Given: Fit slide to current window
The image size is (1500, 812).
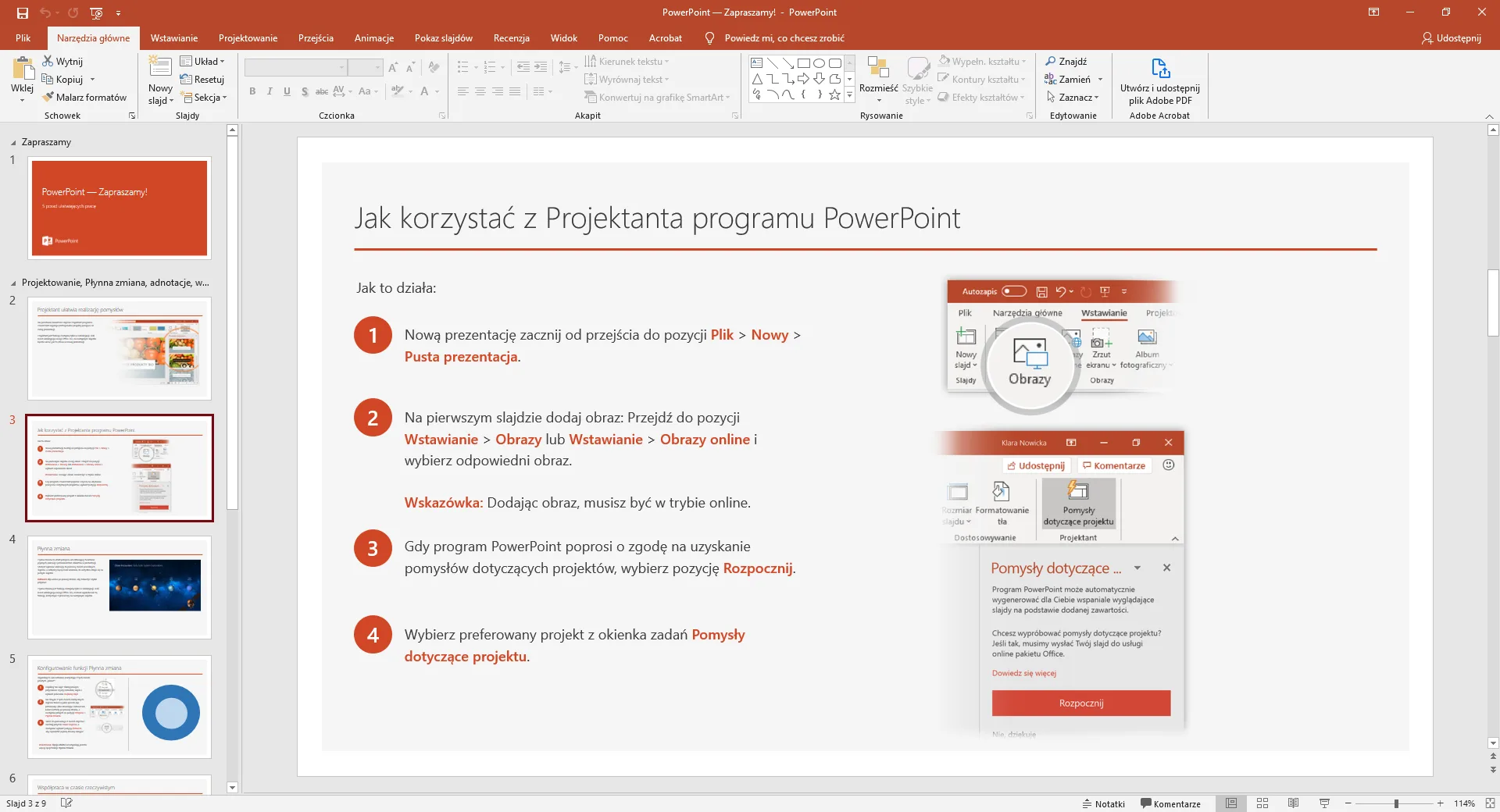Looking at the screenshot, I should point(1490,803).
